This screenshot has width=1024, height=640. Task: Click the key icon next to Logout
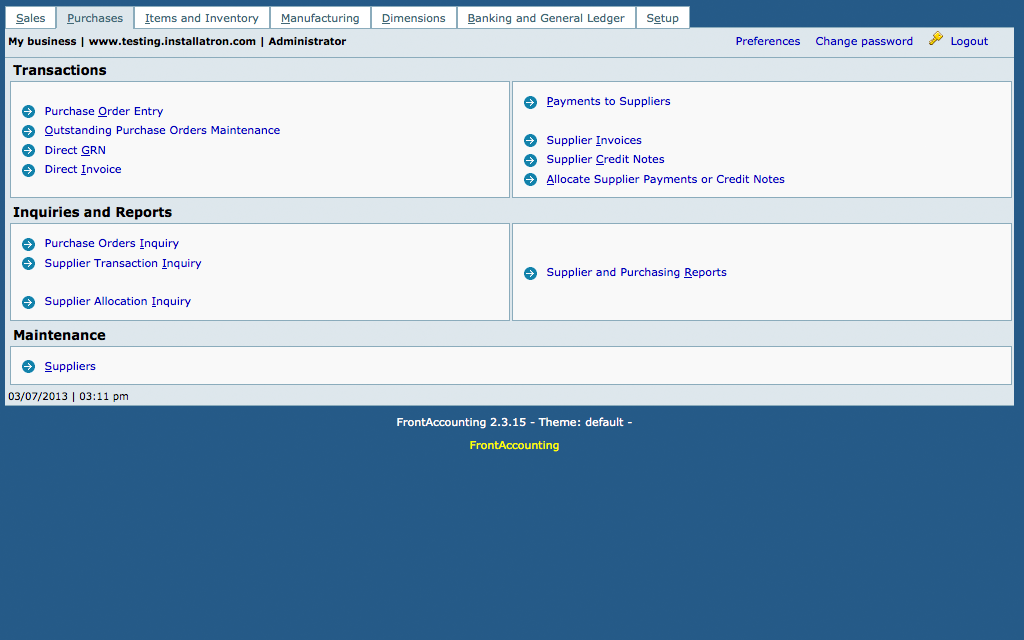(x=936, y=39)
